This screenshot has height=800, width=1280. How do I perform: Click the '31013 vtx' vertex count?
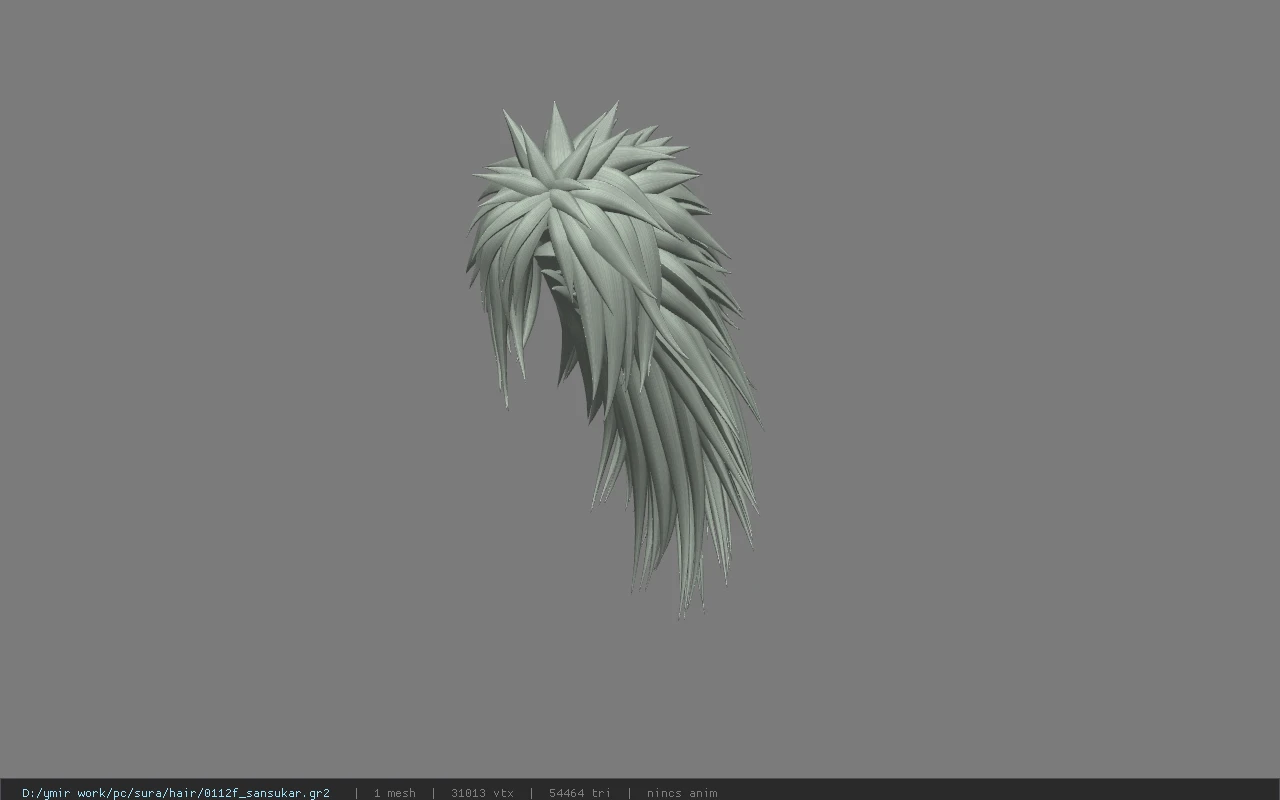pos(482,793)
